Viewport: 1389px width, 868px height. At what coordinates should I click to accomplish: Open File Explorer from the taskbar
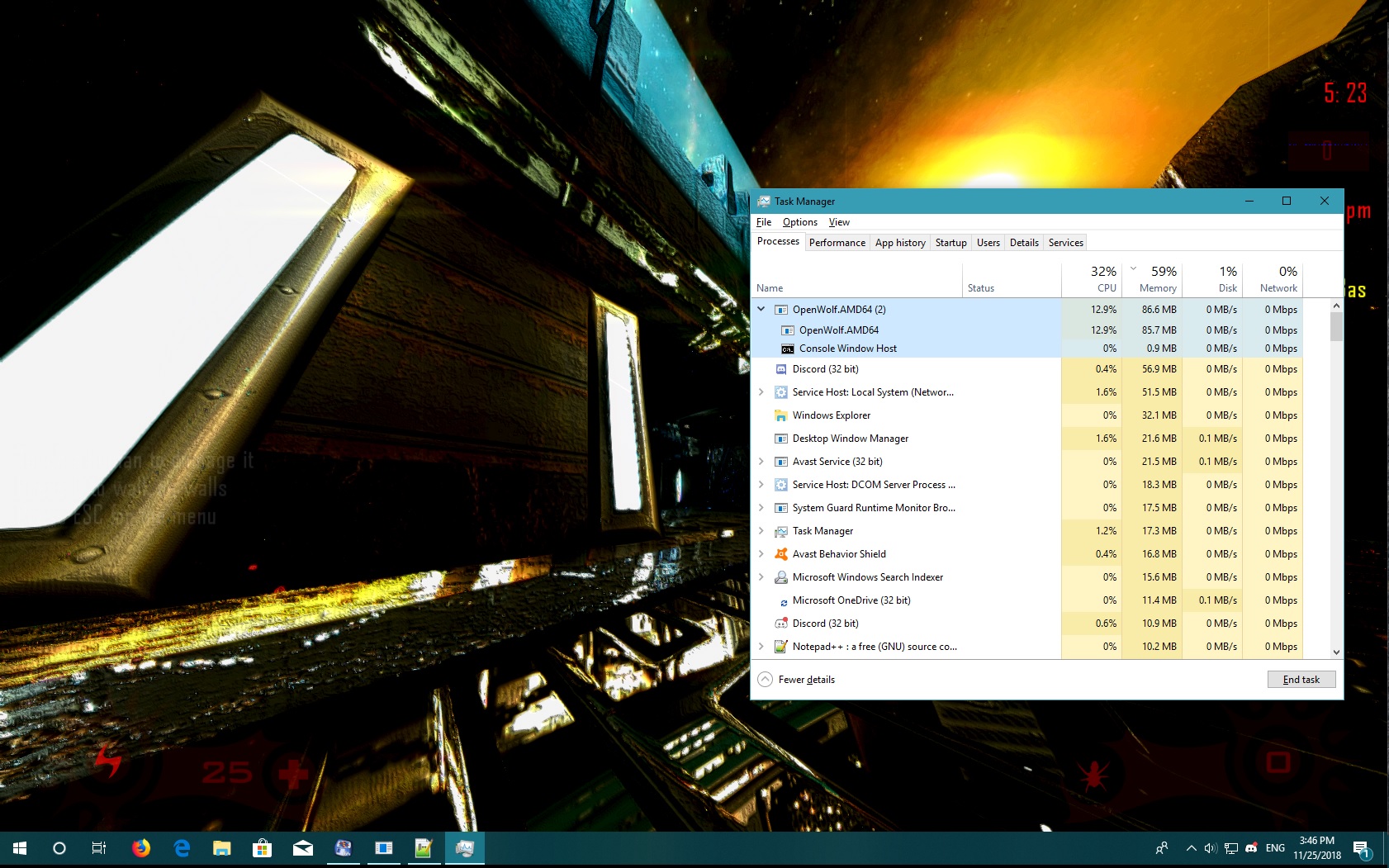point(221,848)
